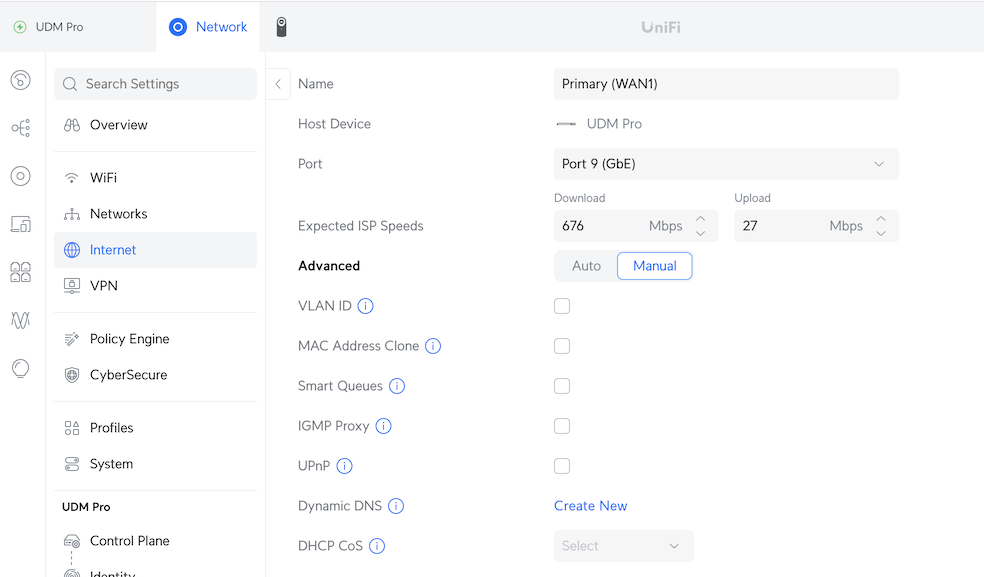The width and height of the screenshot is (984, 577).
Task: Enable the UPnP checkbox
Action: pos(562,466)
